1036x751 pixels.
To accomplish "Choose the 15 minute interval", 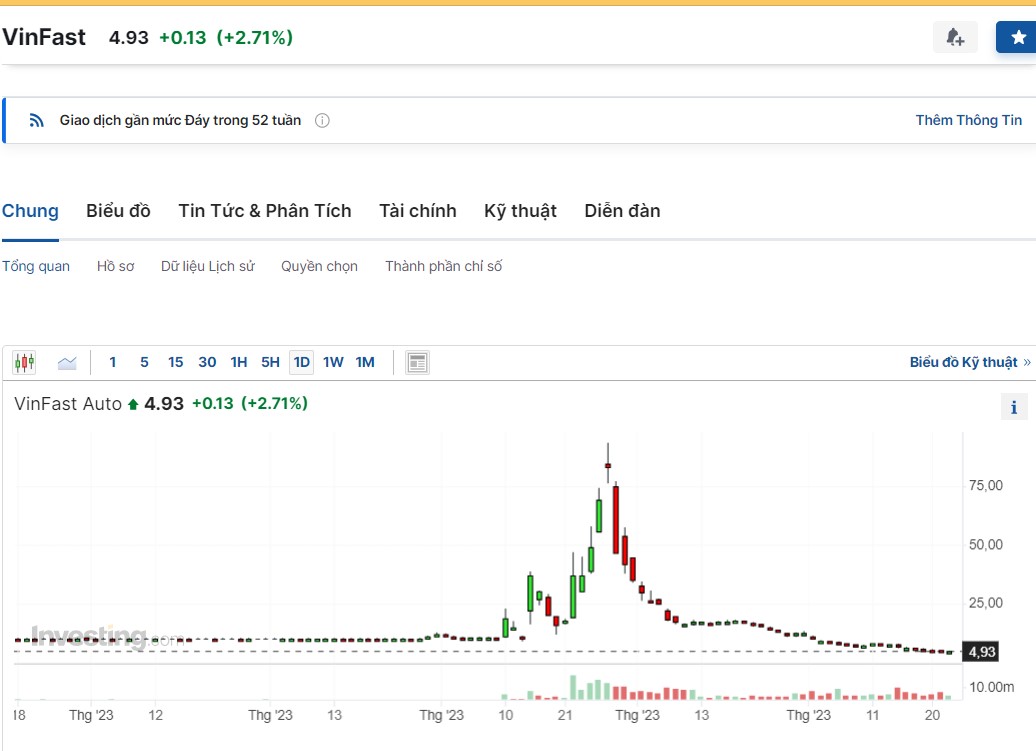I will (x=175, y=362).
